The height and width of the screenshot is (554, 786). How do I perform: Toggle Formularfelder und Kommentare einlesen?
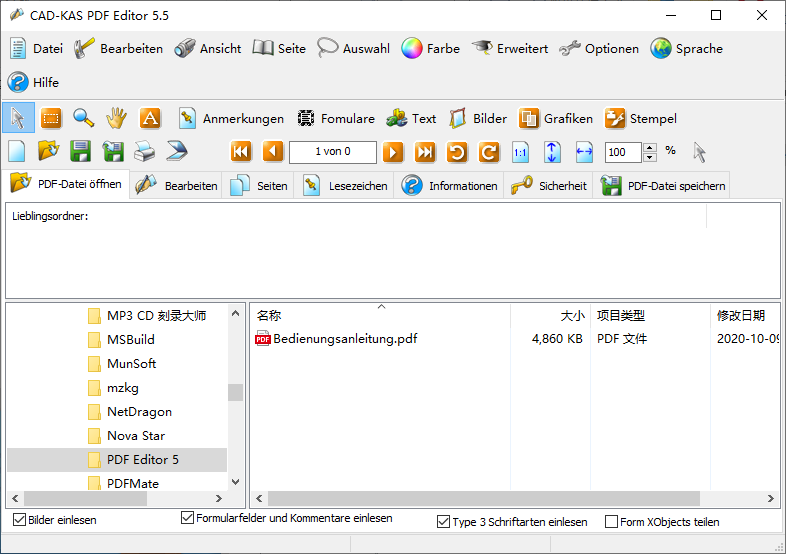(x=187, y=518)
